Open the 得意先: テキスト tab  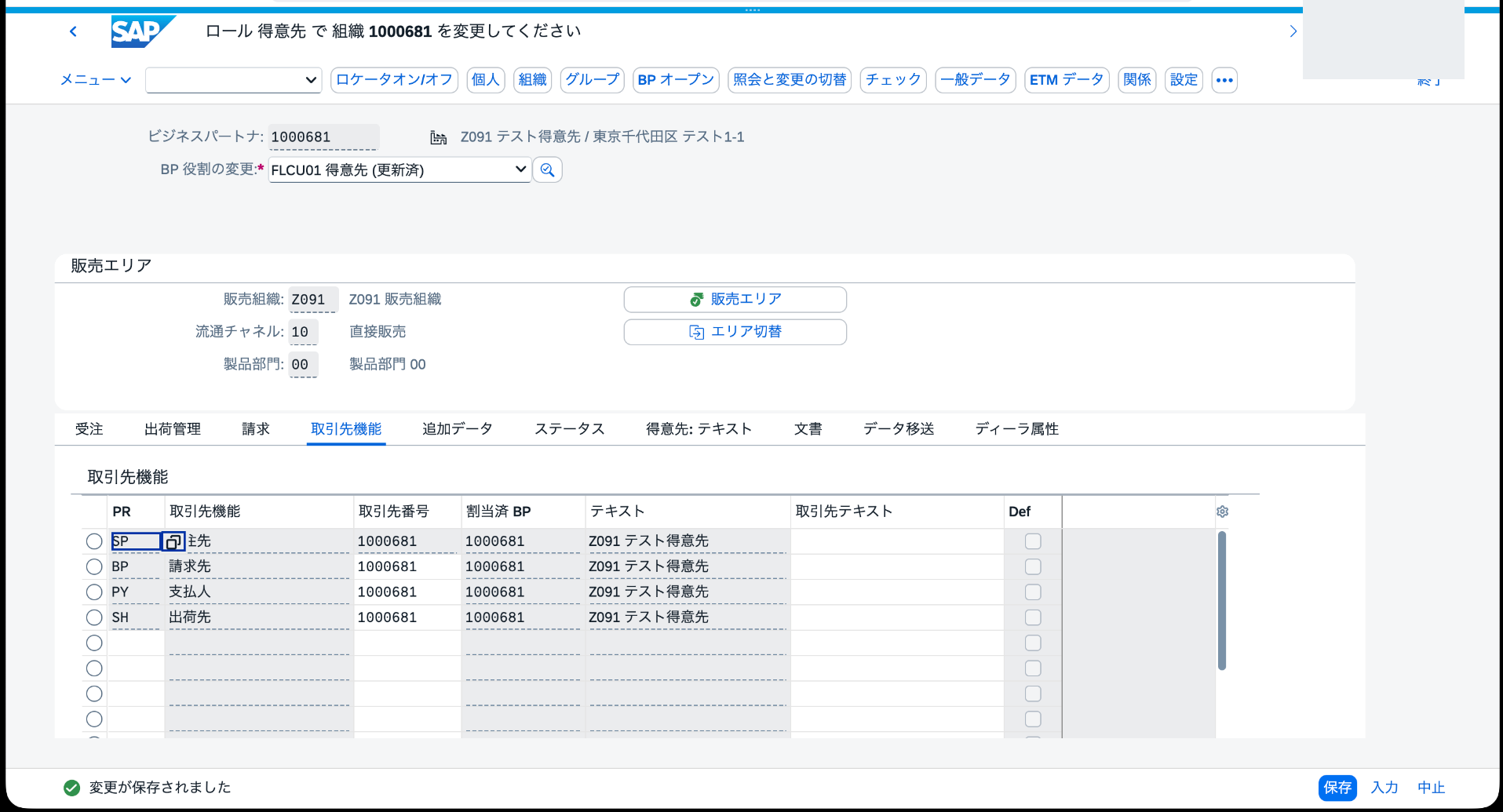(x=699, y=429)
